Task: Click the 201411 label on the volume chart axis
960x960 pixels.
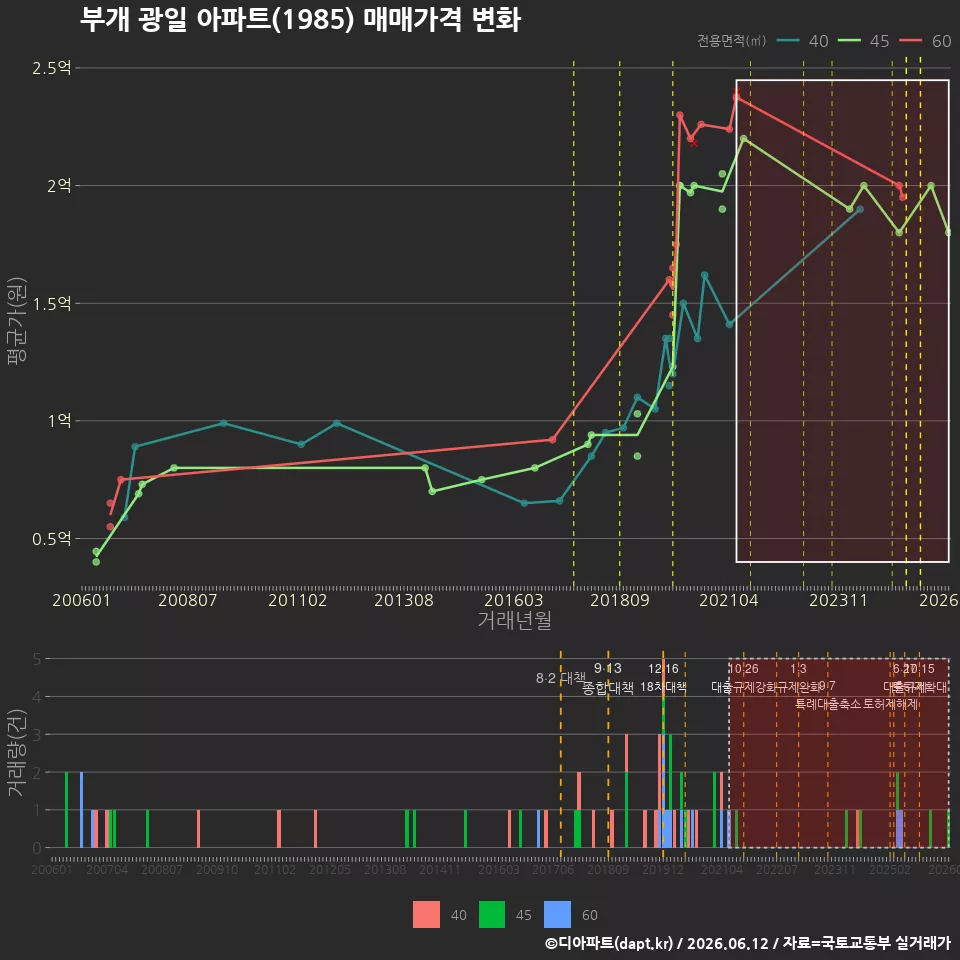Action: tap(440, 869)
